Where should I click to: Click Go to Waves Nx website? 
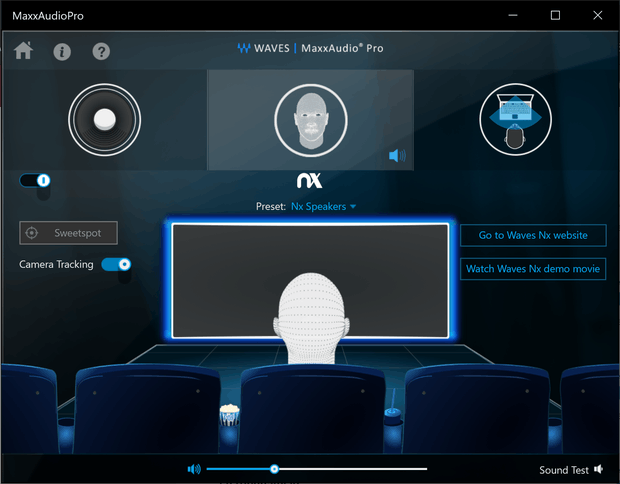coord(533,235)
